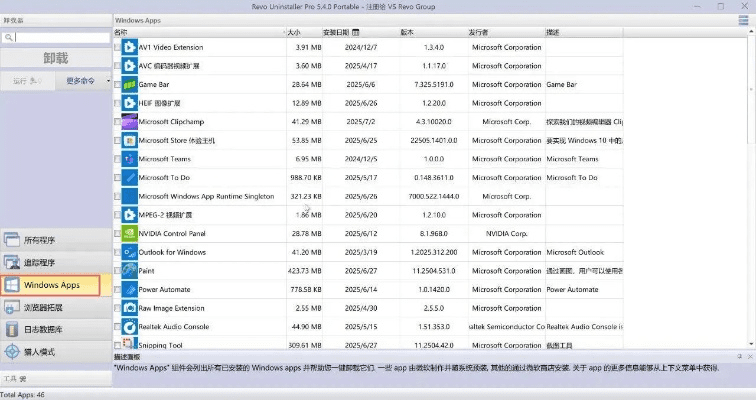This screenshot has height=400, width=756.
Task: Check the Game Bar checkbox
Action: (117, 84)
